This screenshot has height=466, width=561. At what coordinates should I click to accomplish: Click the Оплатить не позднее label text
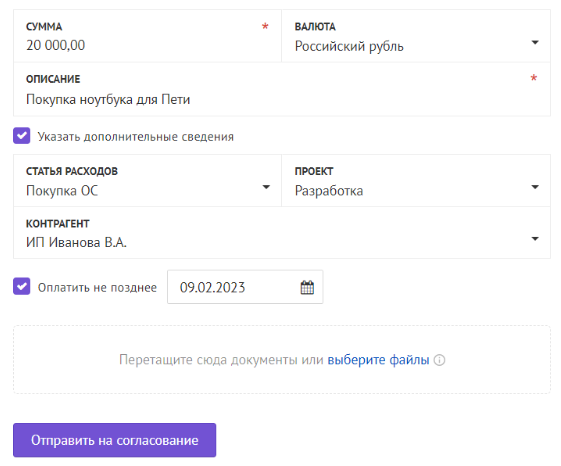tap(97, 287)
